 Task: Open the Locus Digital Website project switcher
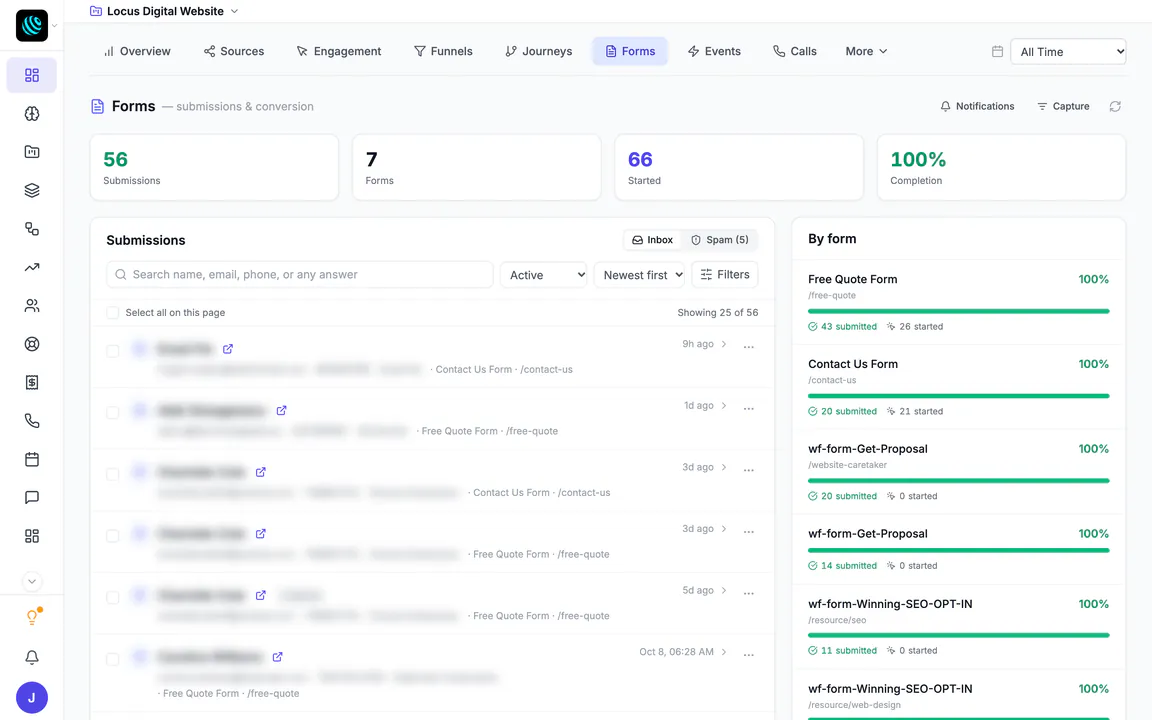point(164,11)
